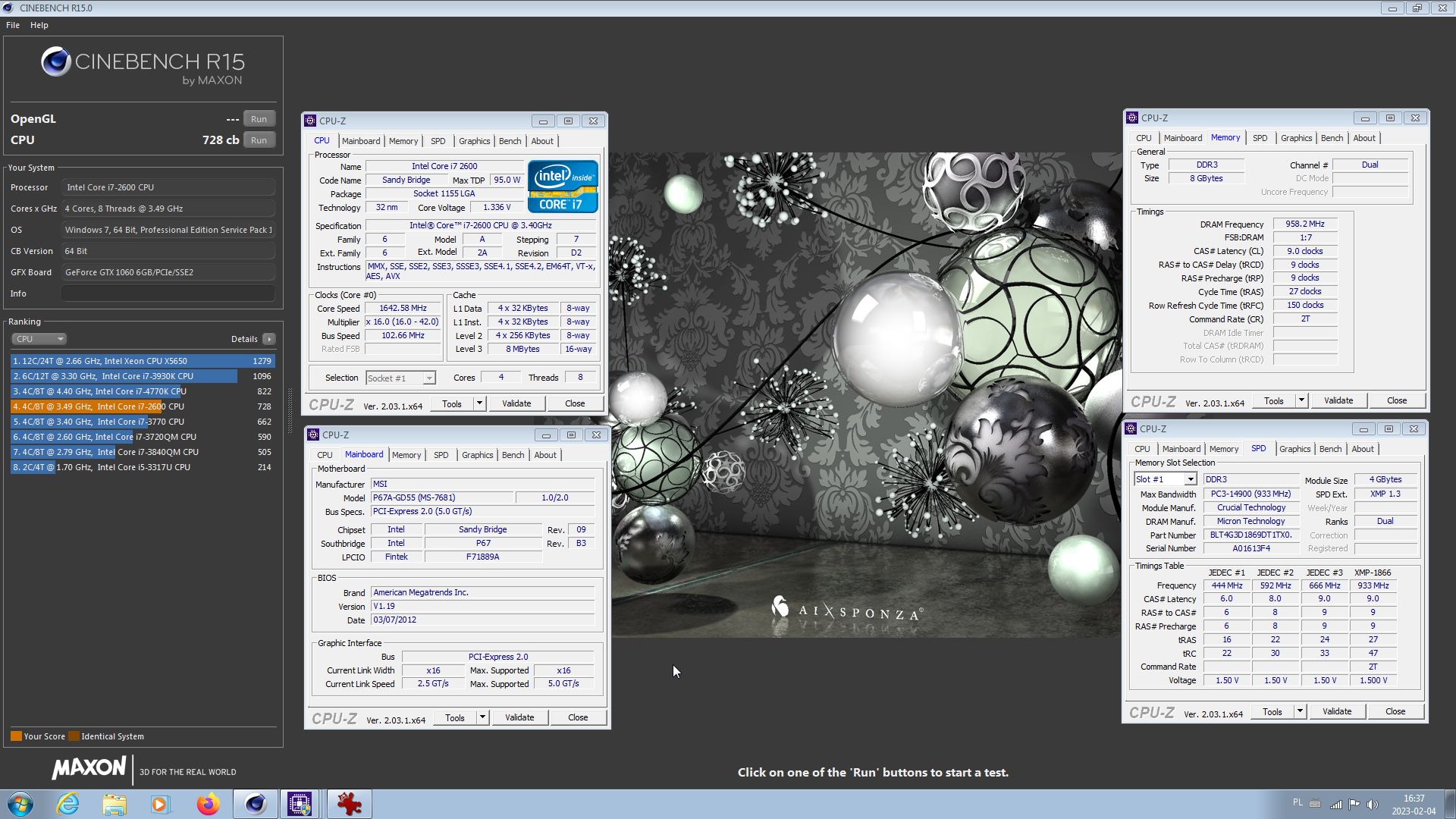
Task: Click the Show desktop strip at the far right of the taskbar
Action: 1450,804
